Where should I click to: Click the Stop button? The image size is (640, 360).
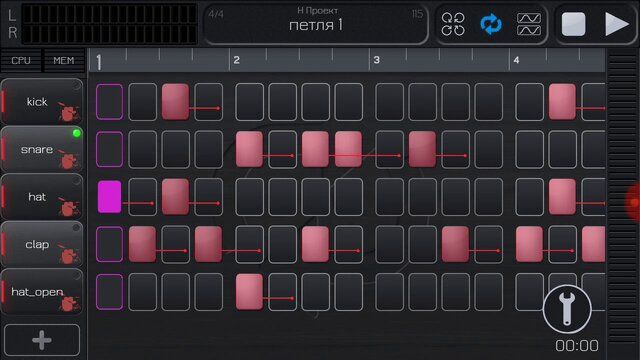click(x=573, y=24)
